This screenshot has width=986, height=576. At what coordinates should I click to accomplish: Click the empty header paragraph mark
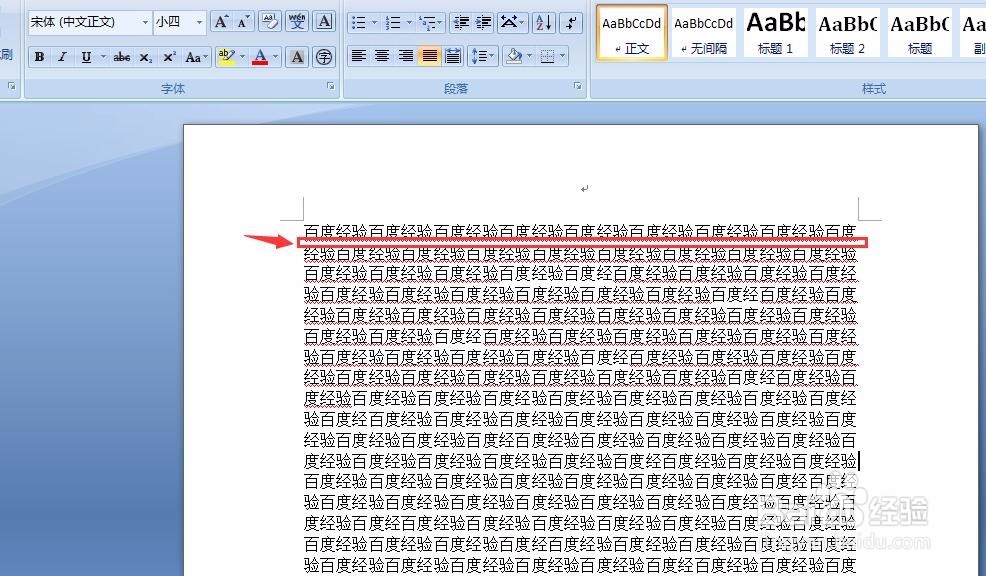pyautogui.click(x=585, y=189)
